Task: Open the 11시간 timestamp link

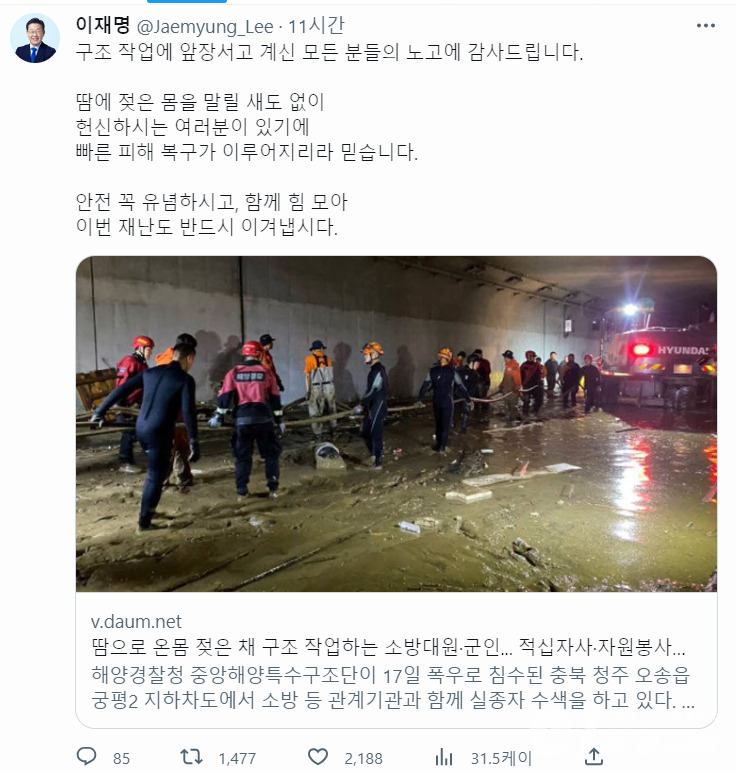Action: pos(316,26)
